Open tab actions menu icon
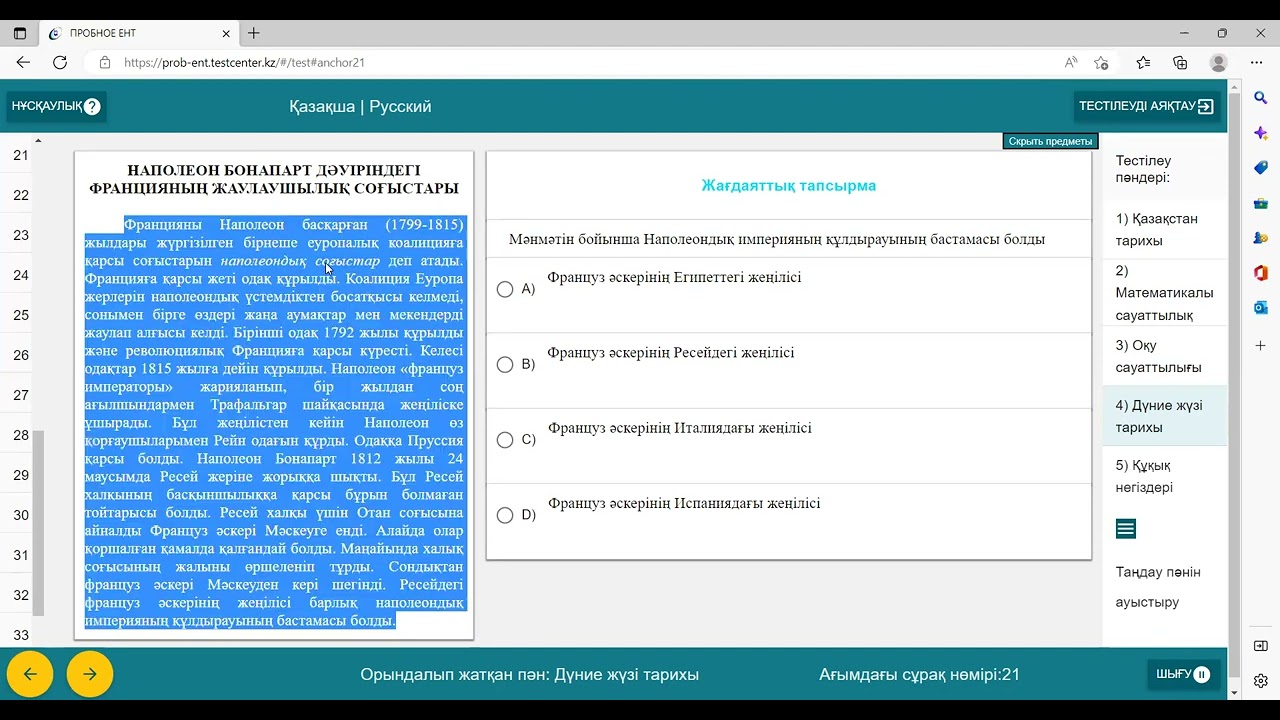Viewport: 1280px width, 720px height. click(x=20, y=33)
